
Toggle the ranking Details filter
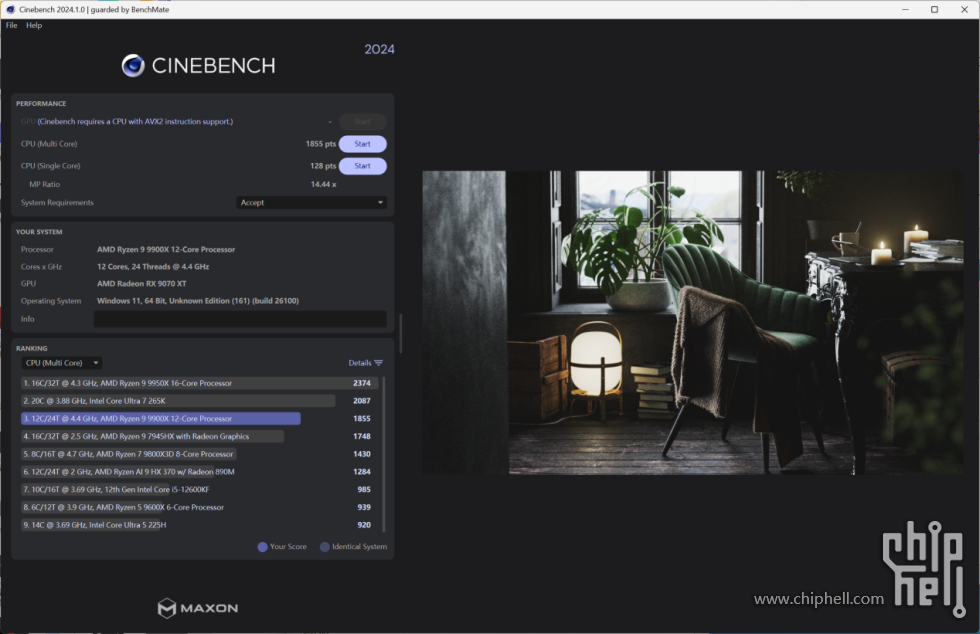click(x=366, y=363)
